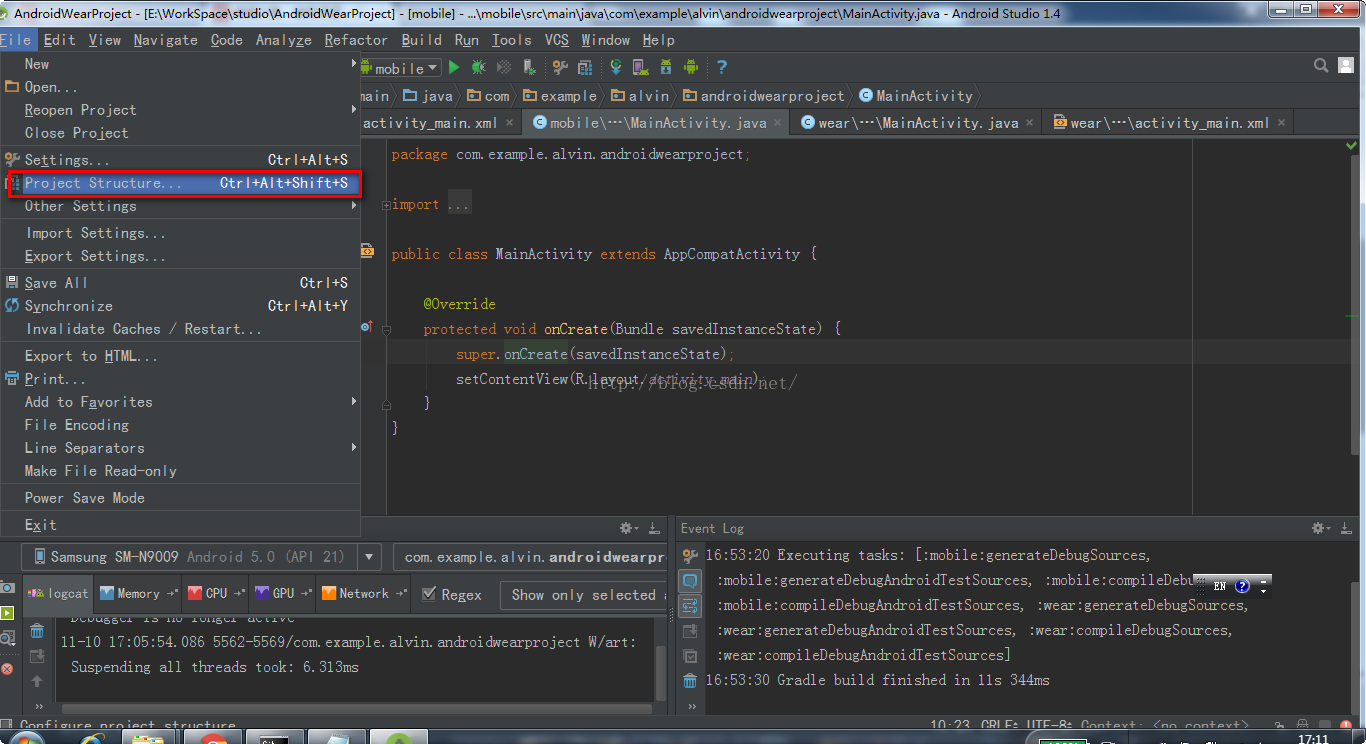The image size is (1366, 744).
Task: Open the Memory monitor tab
Action: click(x=138, y=593)
